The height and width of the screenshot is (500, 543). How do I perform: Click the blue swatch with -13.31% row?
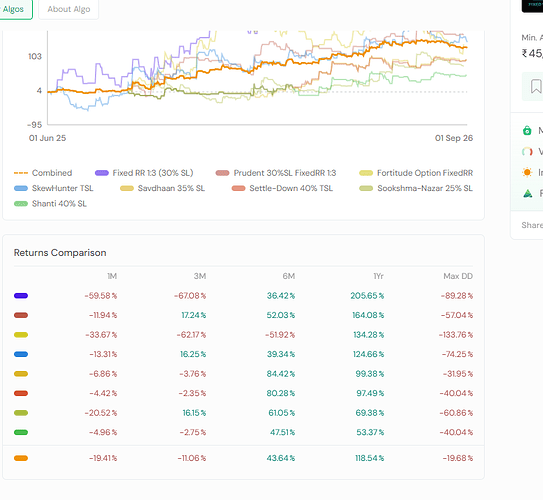(x=21, y=354)
